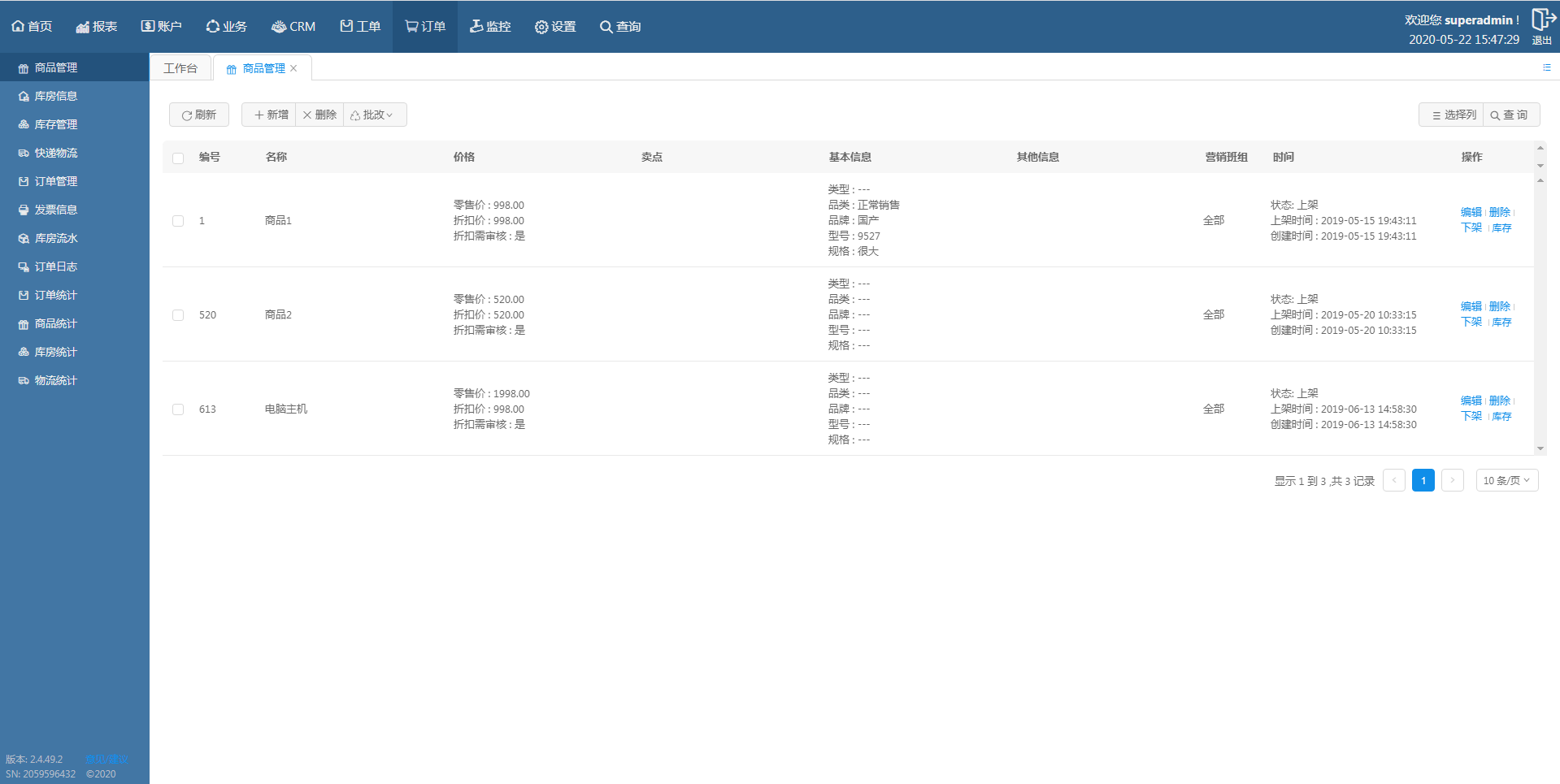Screen dimensions: 1560x784
Task: Click 下架 for 商品2
Action: click(x=1471, y=322)
